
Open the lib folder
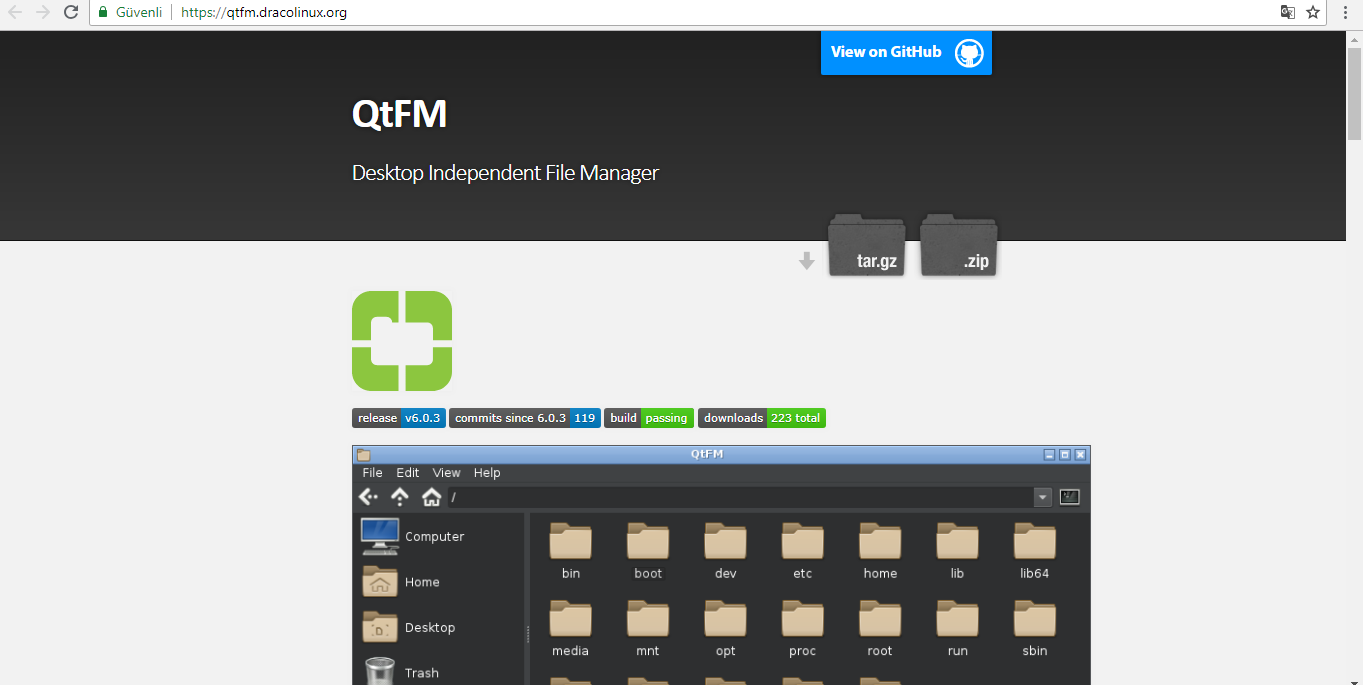[957, 551]
